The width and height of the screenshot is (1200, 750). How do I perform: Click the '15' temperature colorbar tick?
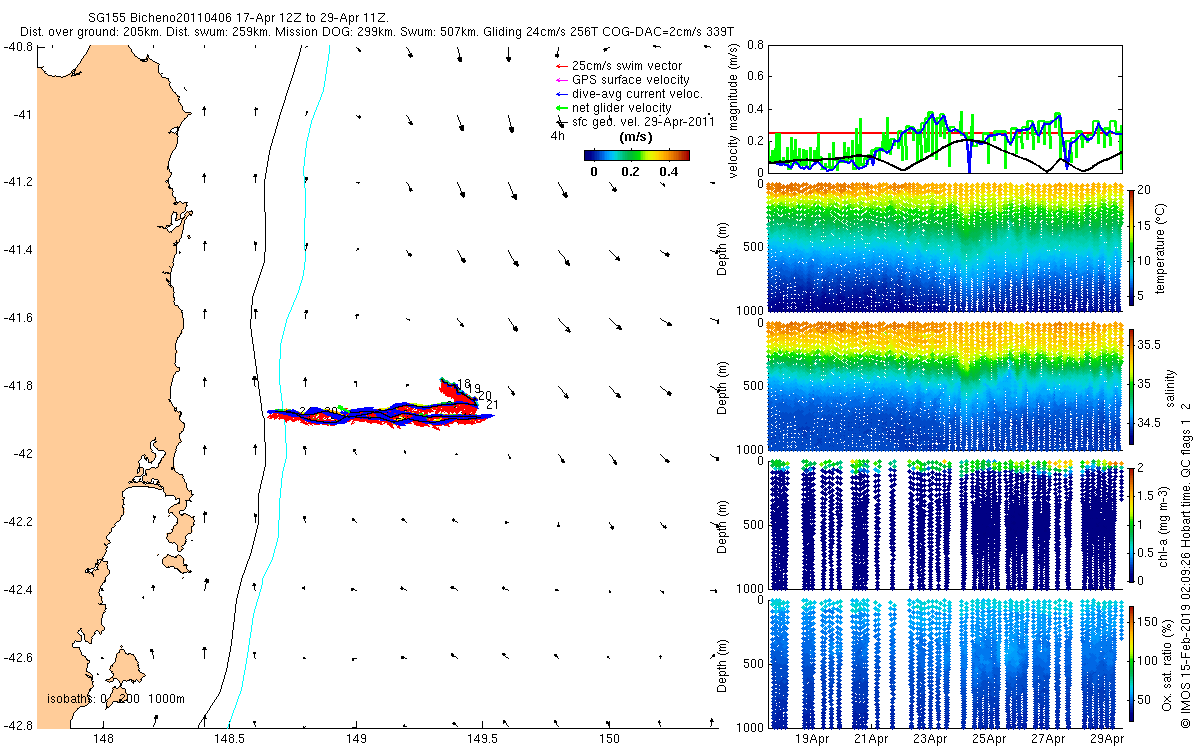pos(1146,226)
